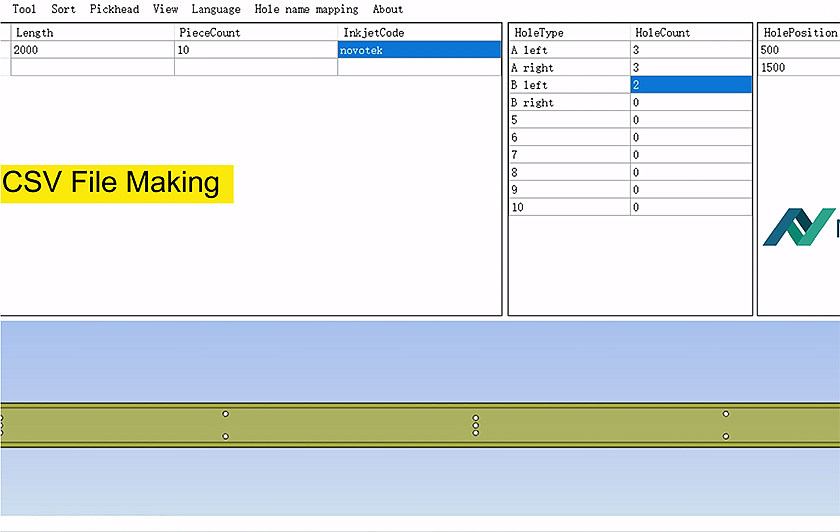The height and width of the screenshot is (532, 840).
Task: Open Hole name mapping menu
Action: [306, 9]
